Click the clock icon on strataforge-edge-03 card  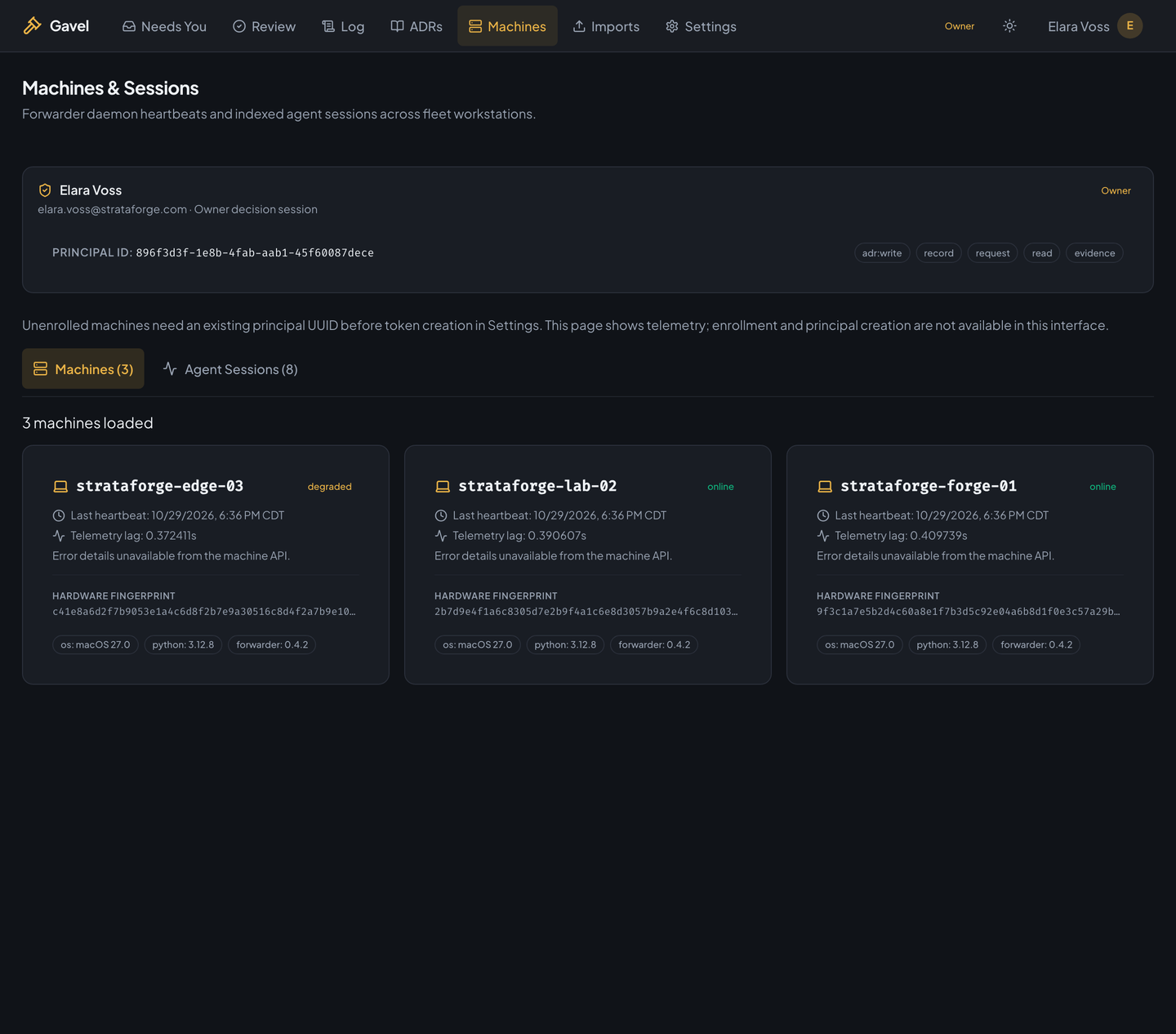pos(59,515)
